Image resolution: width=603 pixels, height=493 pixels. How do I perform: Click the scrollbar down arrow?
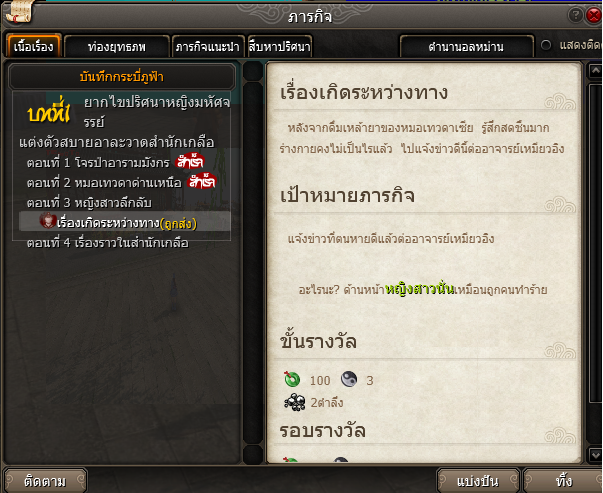pyautogui.click(x=595, y=455)
